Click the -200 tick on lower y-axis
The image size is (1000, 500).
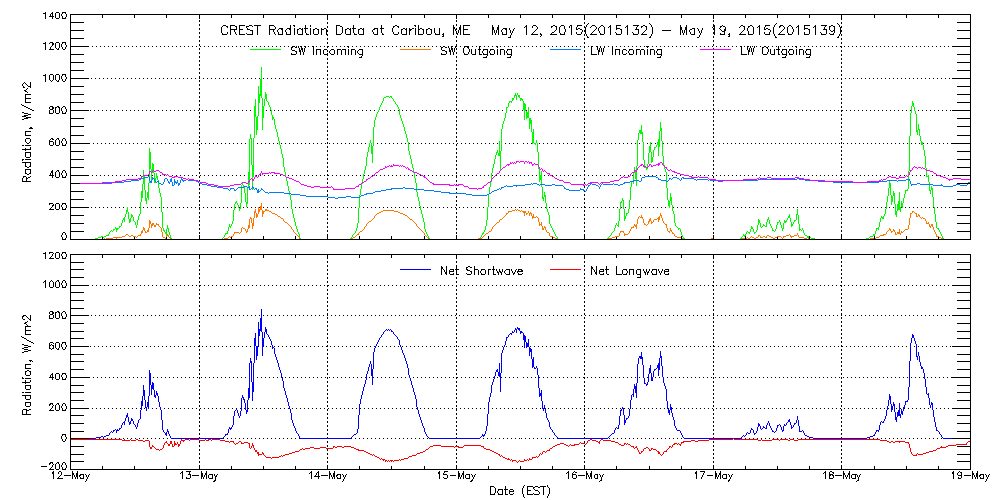(x=54, y=466)
